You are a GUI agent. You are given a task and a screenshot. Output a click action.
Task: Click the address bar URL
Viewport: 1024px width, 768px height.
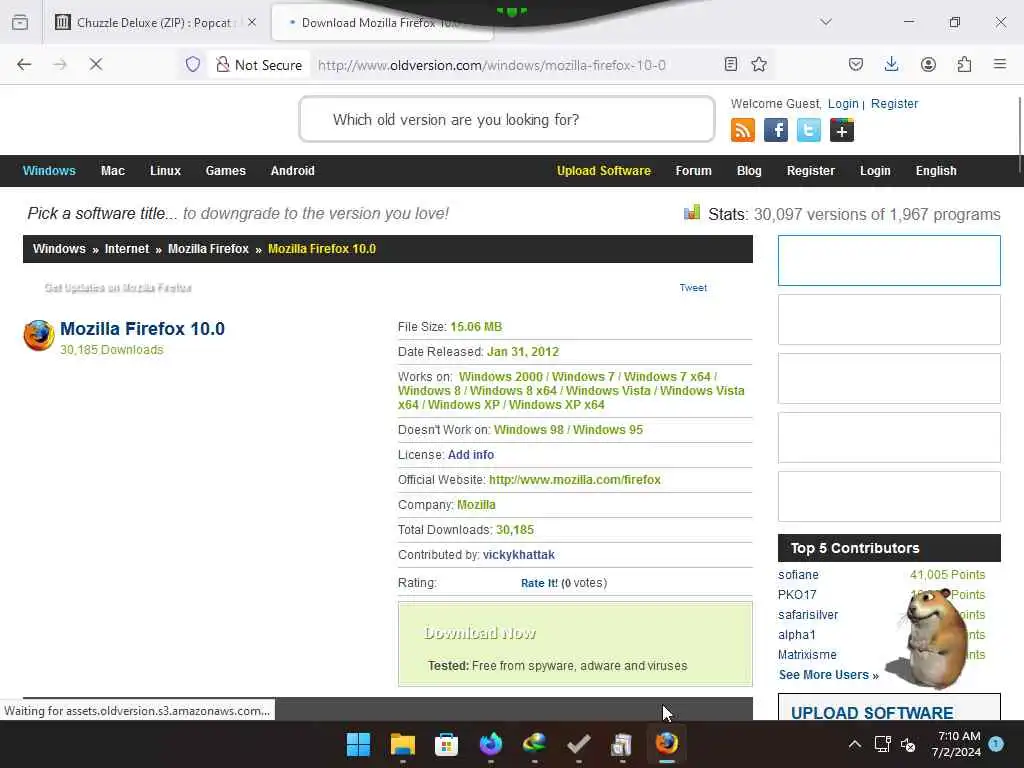pos(491,65)
